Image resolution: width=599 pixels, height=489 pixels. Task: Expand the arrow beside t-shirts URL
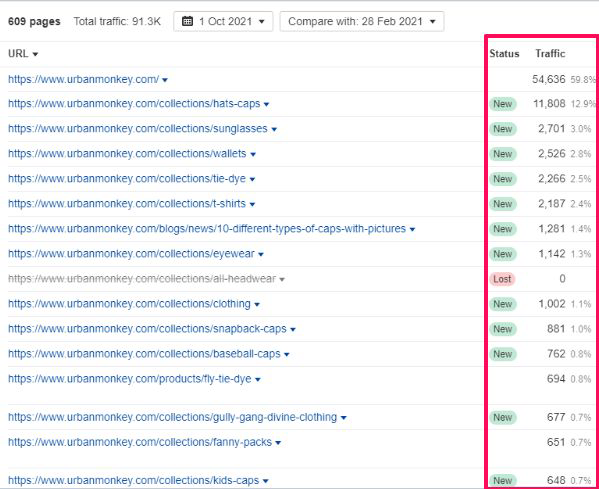coord(252,204)
